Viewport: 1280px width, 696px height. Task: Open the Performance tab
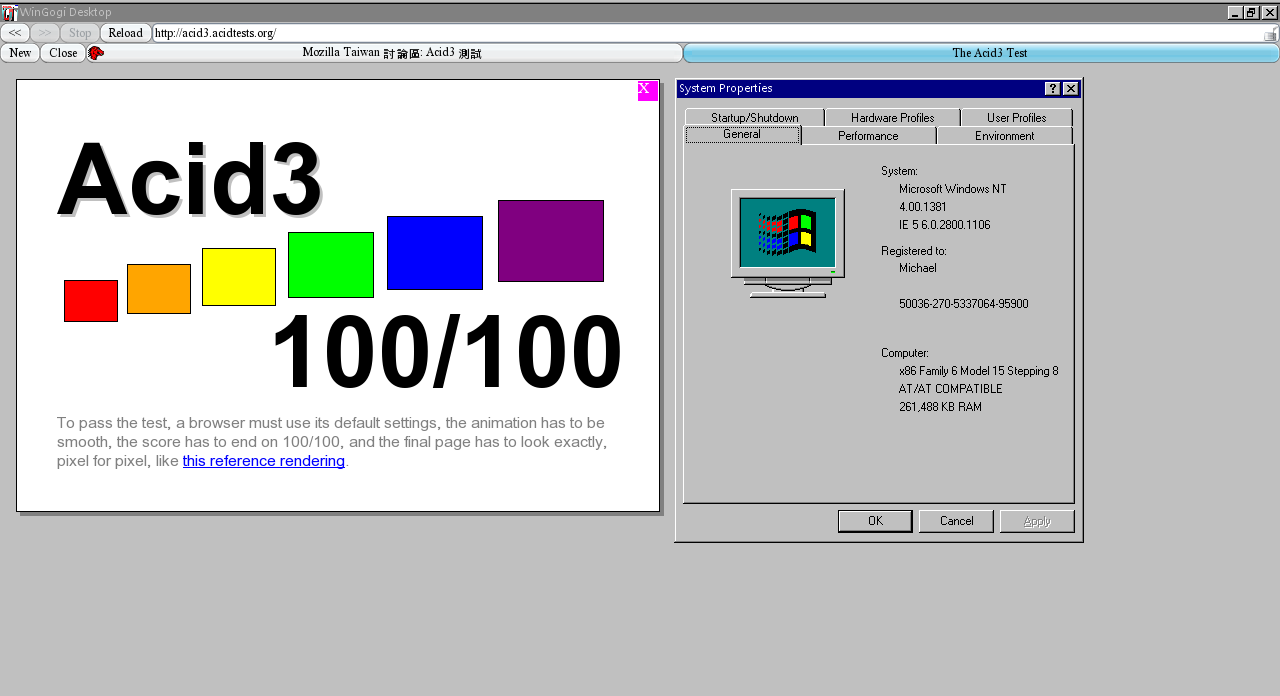coord(868,136)
